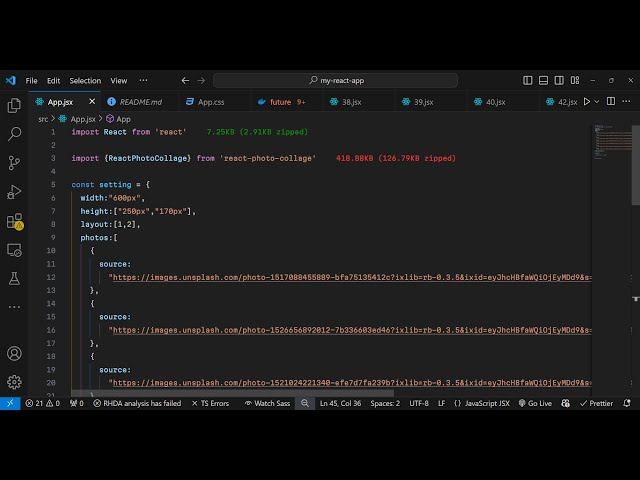Screen dimensions: 640x480
Task: Open the Explorer panel icon
Action: click(14, 105)
